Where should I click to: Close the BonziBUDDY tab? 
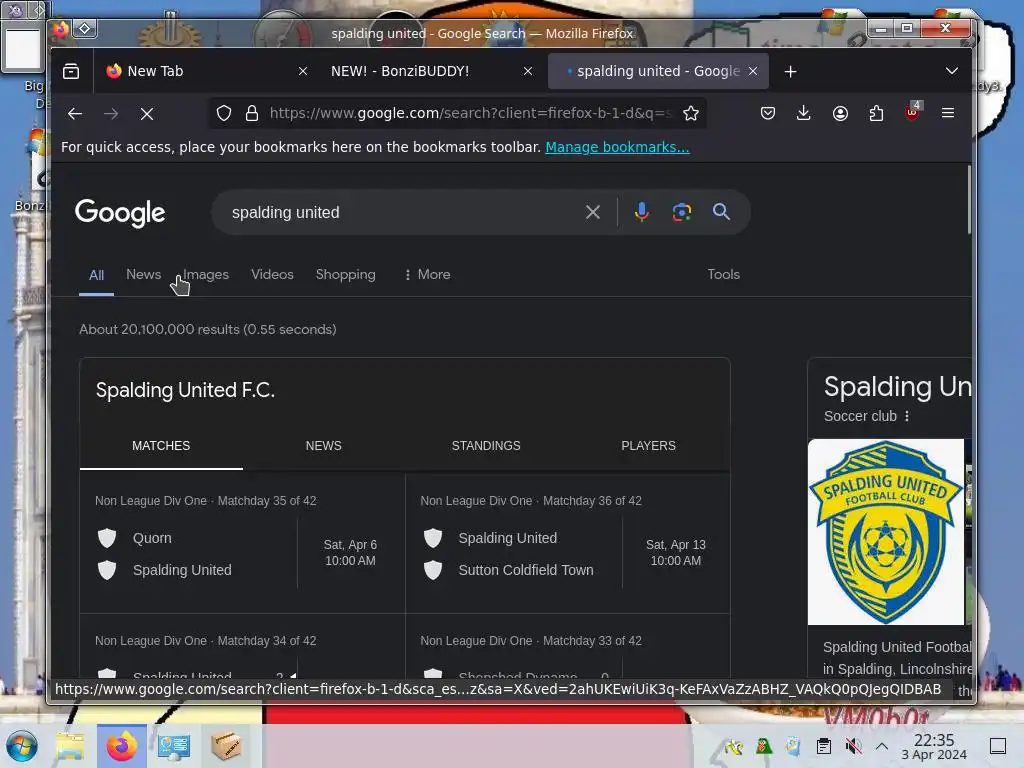528,71
